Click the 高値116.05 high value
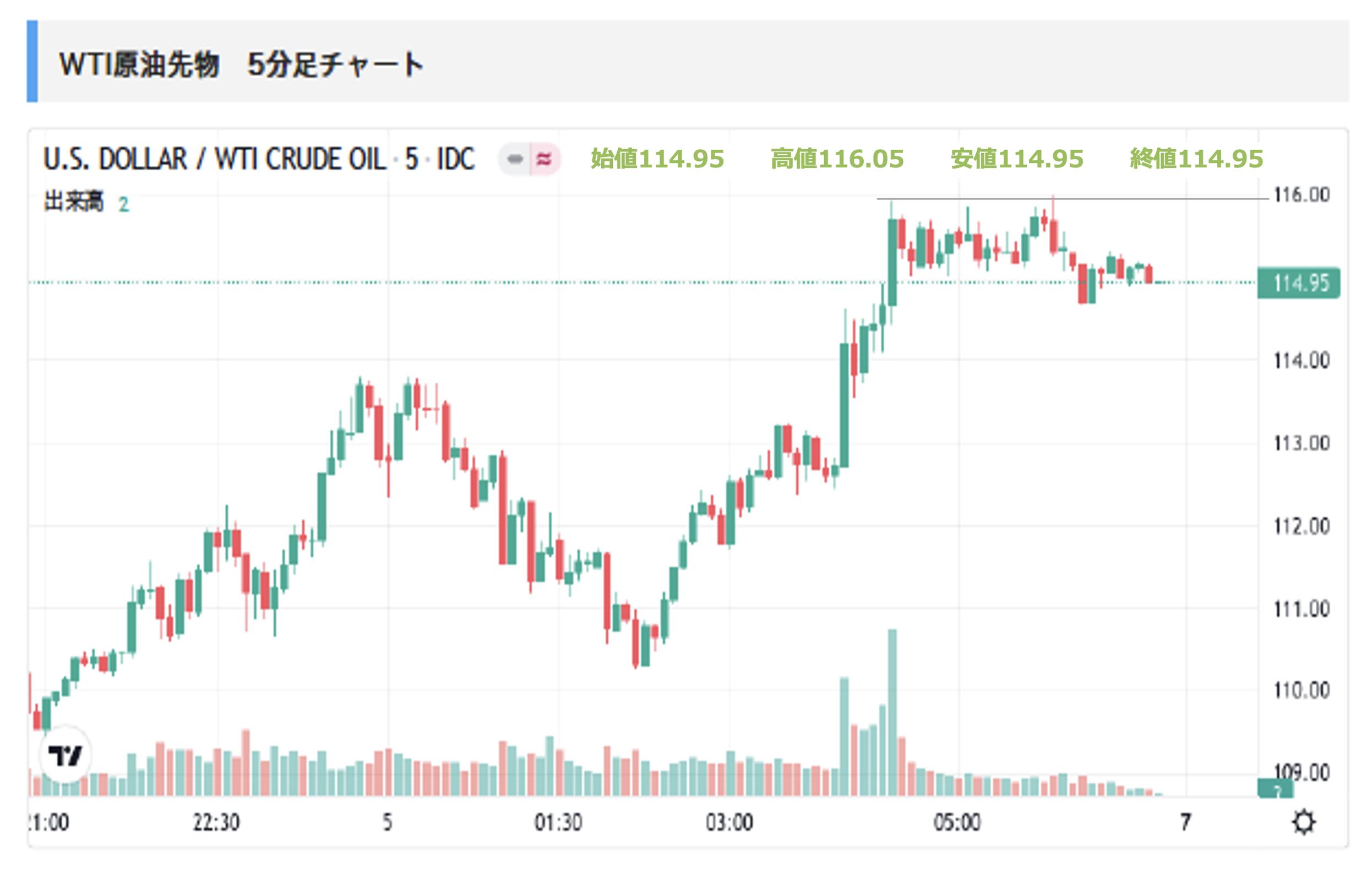This screenshot has width=1372, height=874. tap(837, 159)
